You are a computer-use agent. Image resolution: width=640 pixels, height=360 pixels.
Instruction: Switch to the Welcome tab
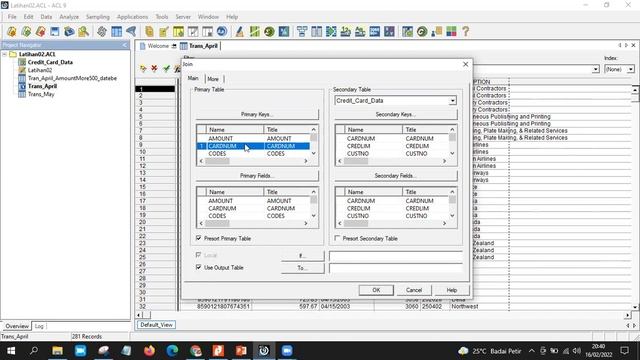[x=158, y=46]
